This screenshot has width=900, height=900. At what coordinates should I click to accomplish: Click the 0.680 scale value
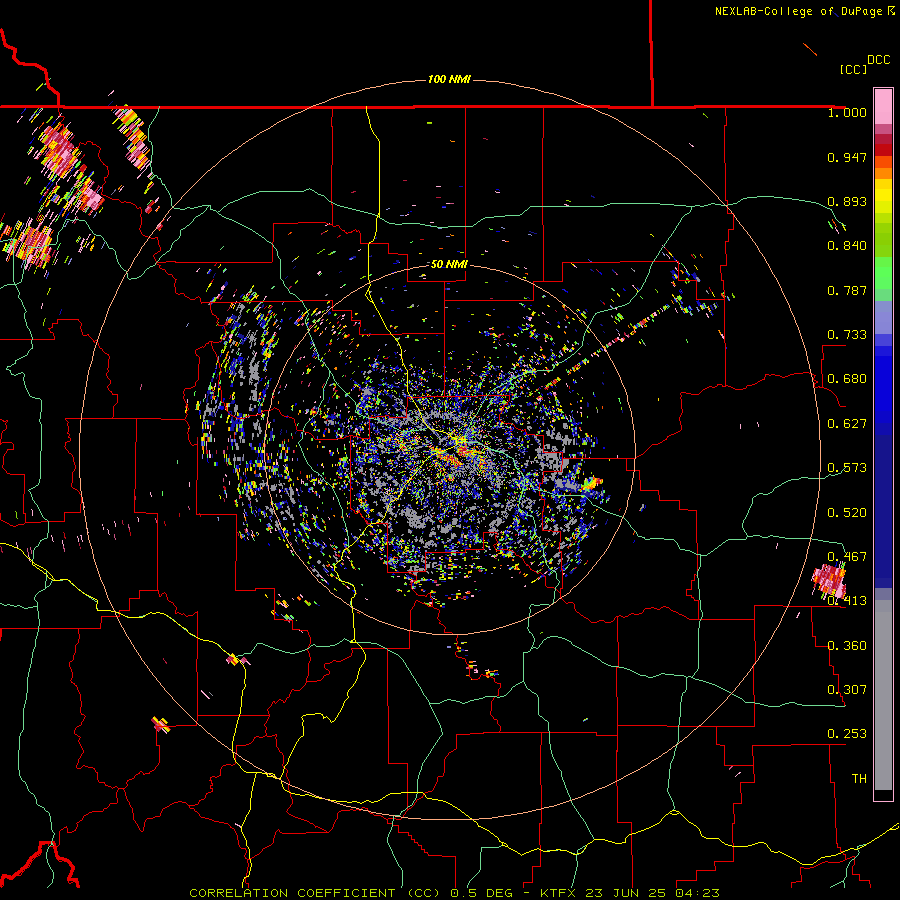click(847, 379)
